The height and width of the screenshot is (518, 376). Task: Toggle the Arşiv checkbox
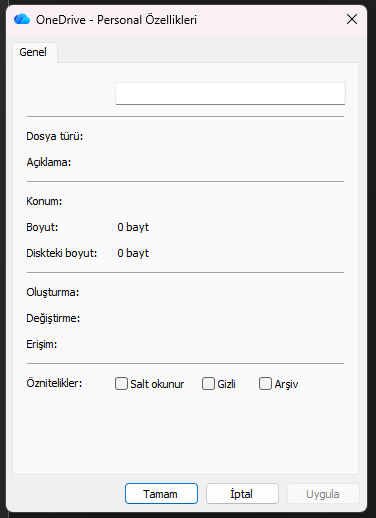[265, 384]
